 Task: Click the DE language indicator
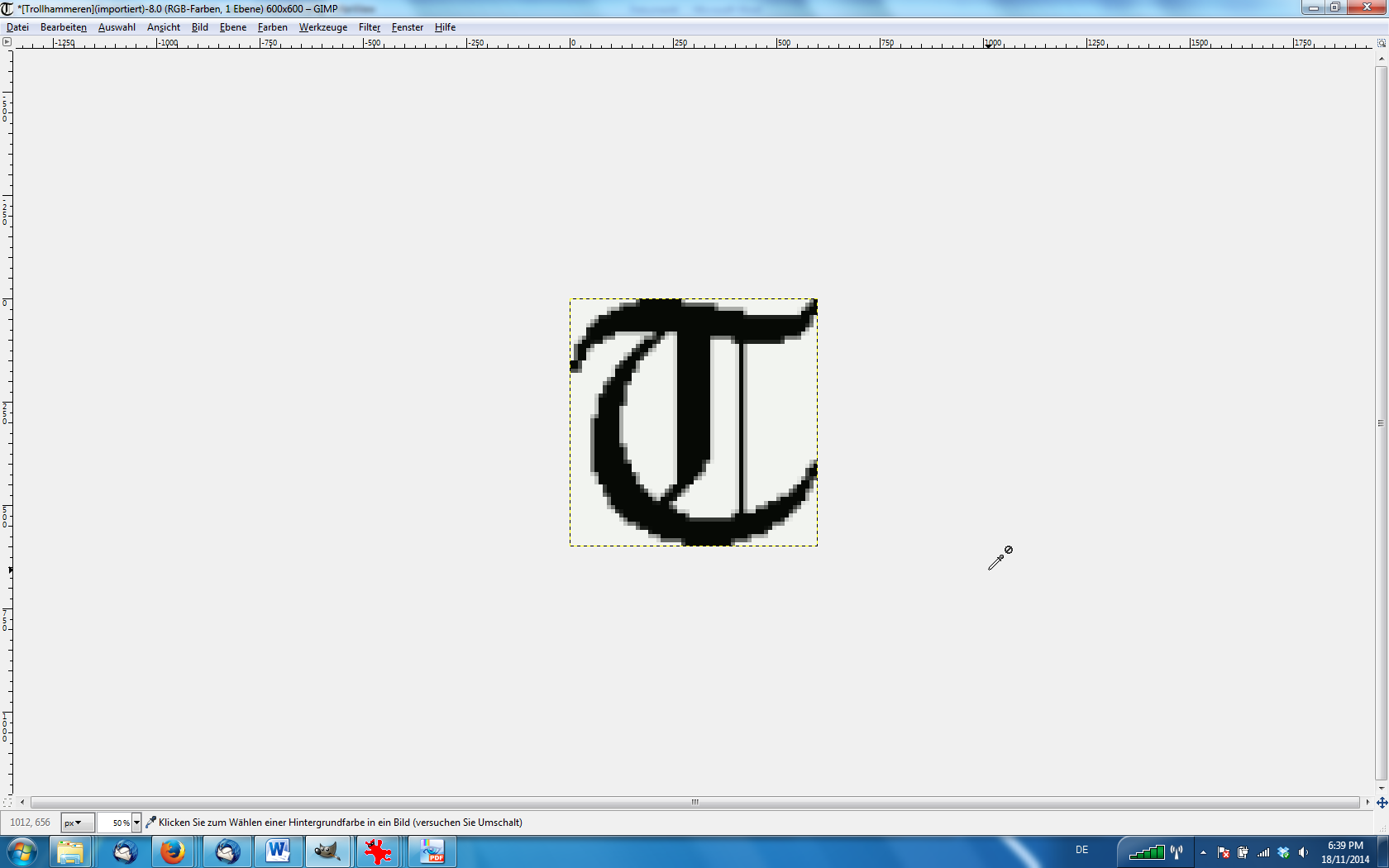tap(1081, 850)
